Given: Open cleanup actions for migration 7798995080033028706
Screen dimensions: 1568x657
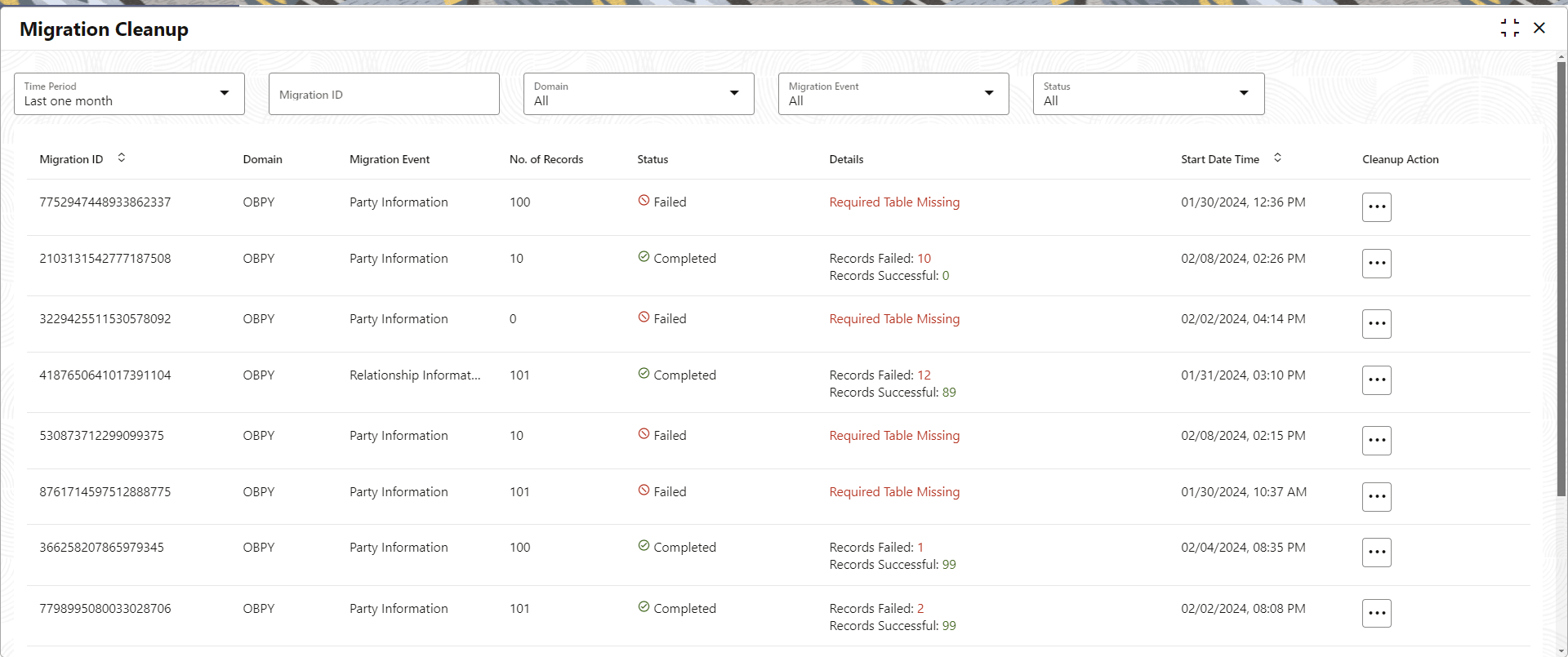Looking at the screenshot, I should (x=1376, y=614).
